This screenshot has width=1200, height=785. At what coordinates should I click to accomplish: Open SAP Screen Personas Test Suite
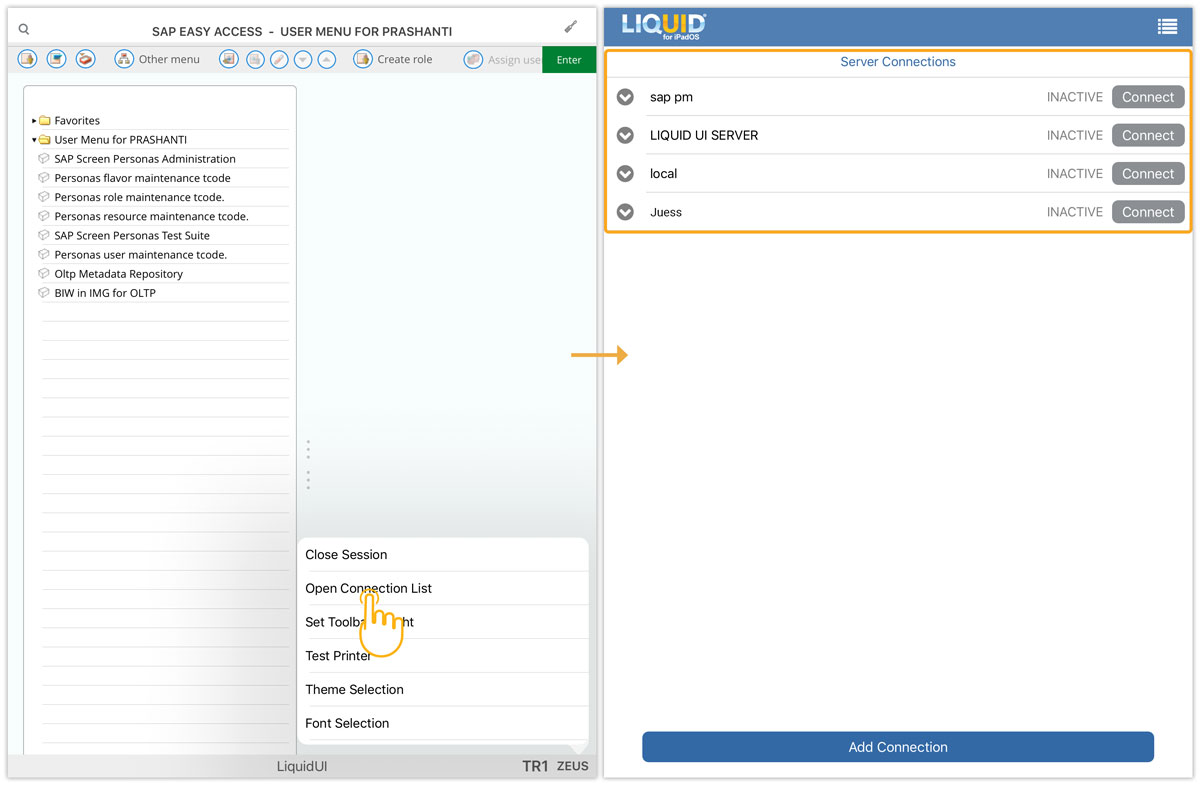click(x=132, y=235)
